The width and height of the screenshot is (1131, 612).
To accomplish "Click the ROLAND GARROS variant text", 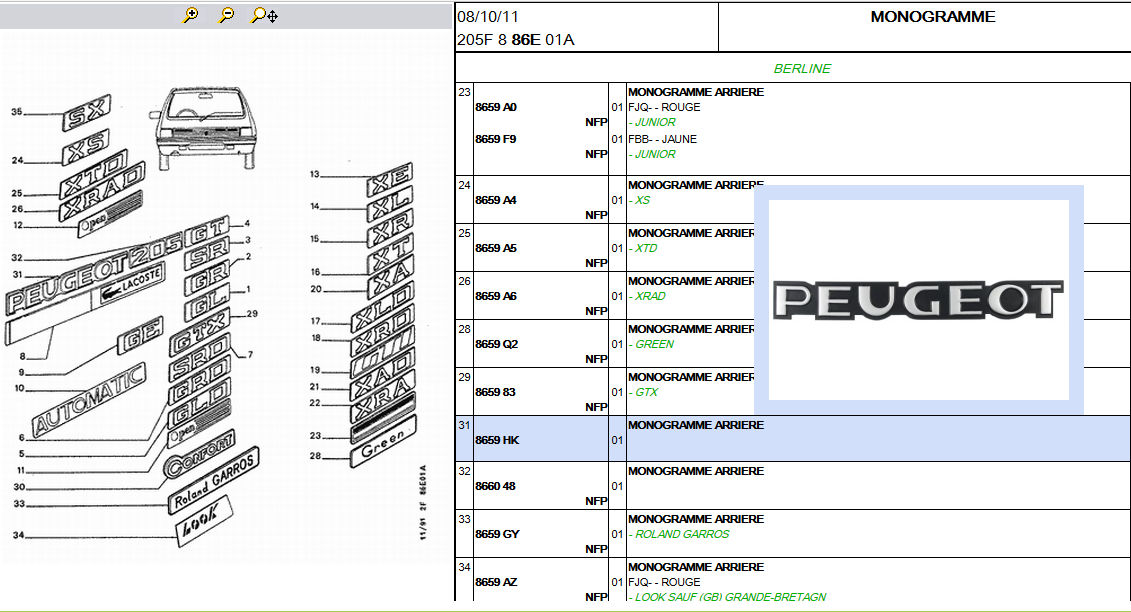I will click(x=682, y=534).
